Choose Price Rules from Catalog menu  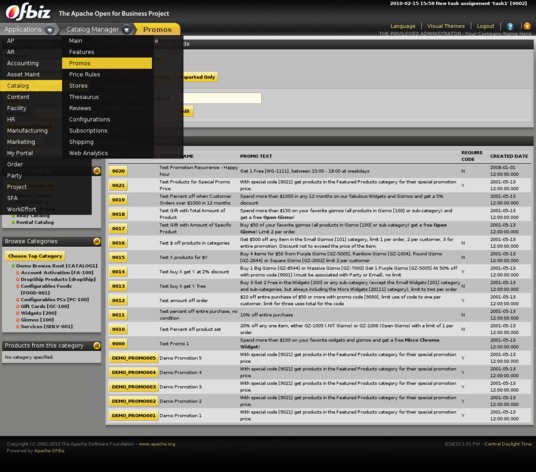click(x=84, y=75)
